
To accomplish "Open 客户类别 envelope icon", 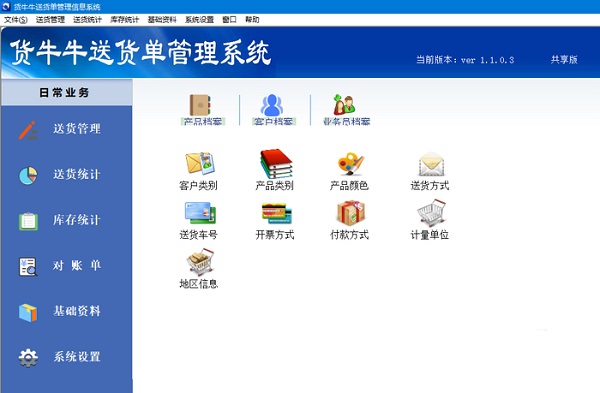I will coord(200,163).
